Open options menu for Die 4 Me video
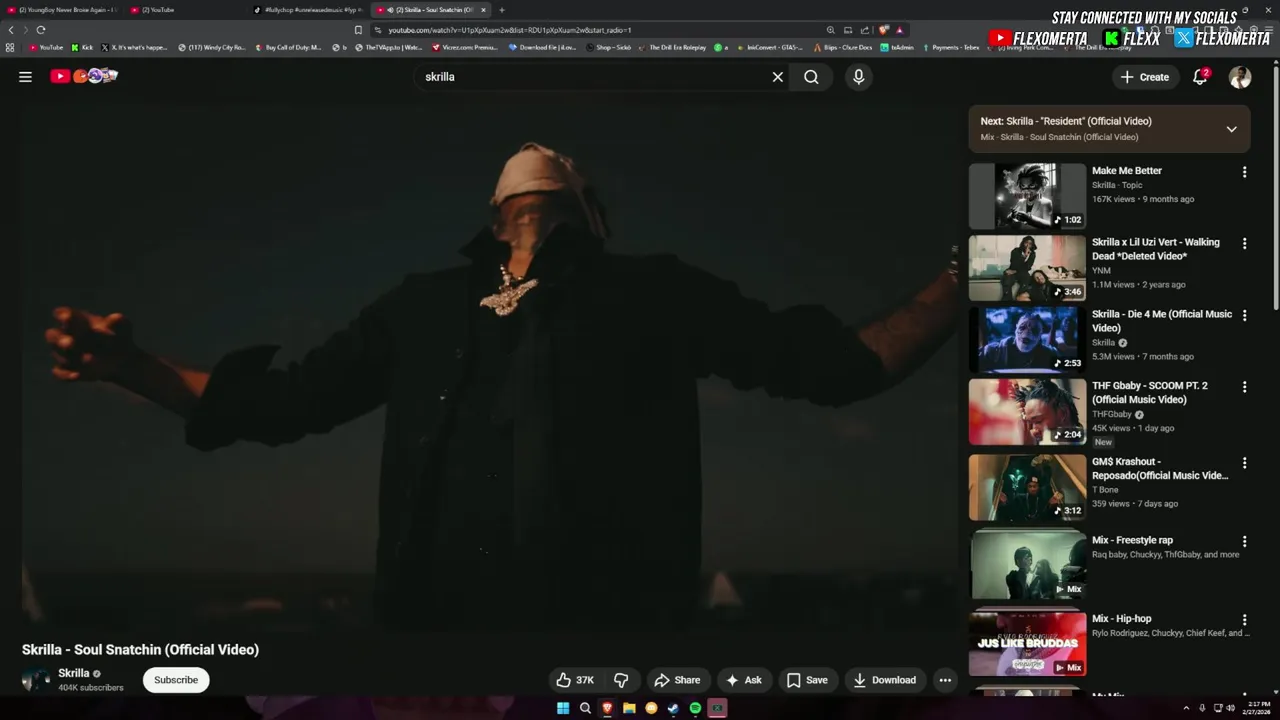This screenshot has height=720, width=1280. pos(1244,315)
